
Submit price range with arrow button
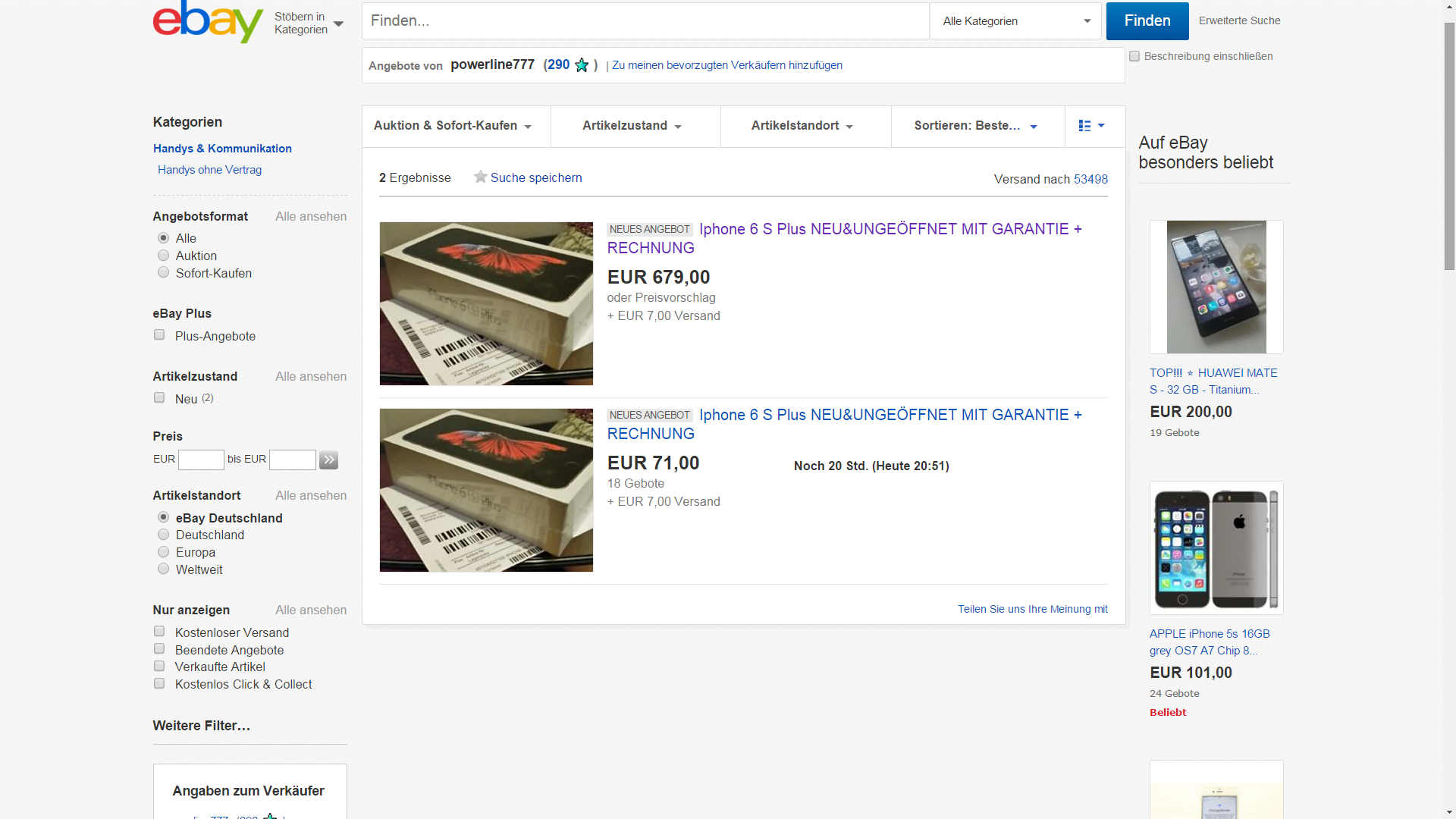328,460
